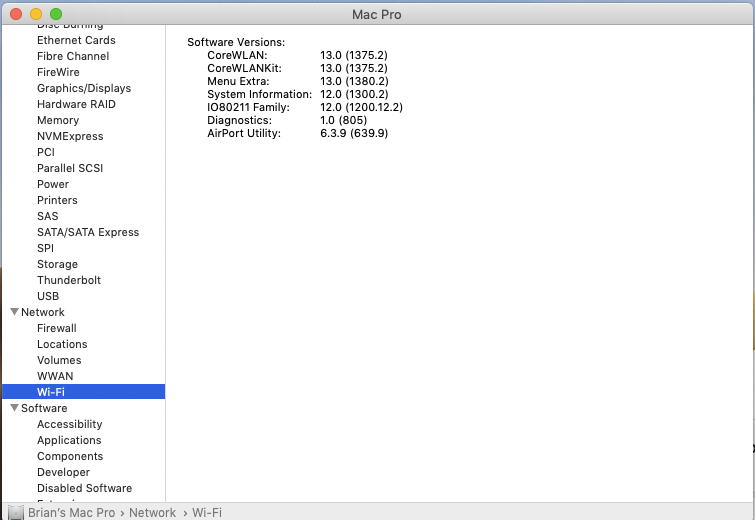
Task: Select Components under Software
Action: [70, 456]
